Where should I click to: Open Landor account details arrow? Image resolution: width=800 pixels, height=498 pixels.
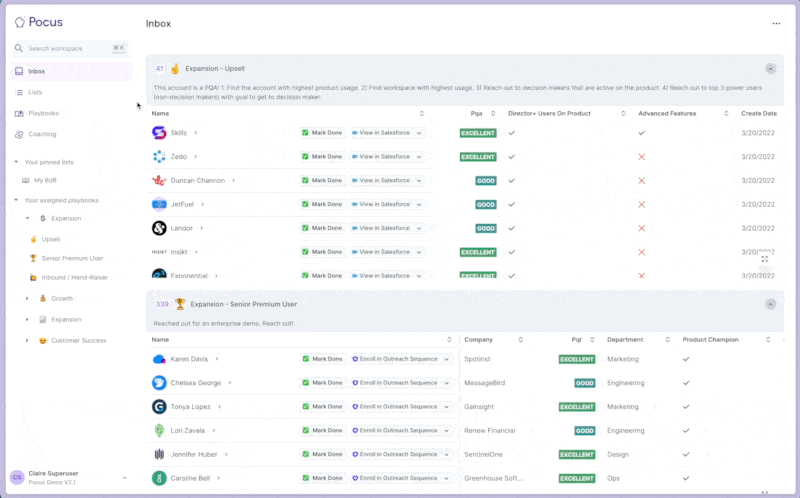click(202, 228)
